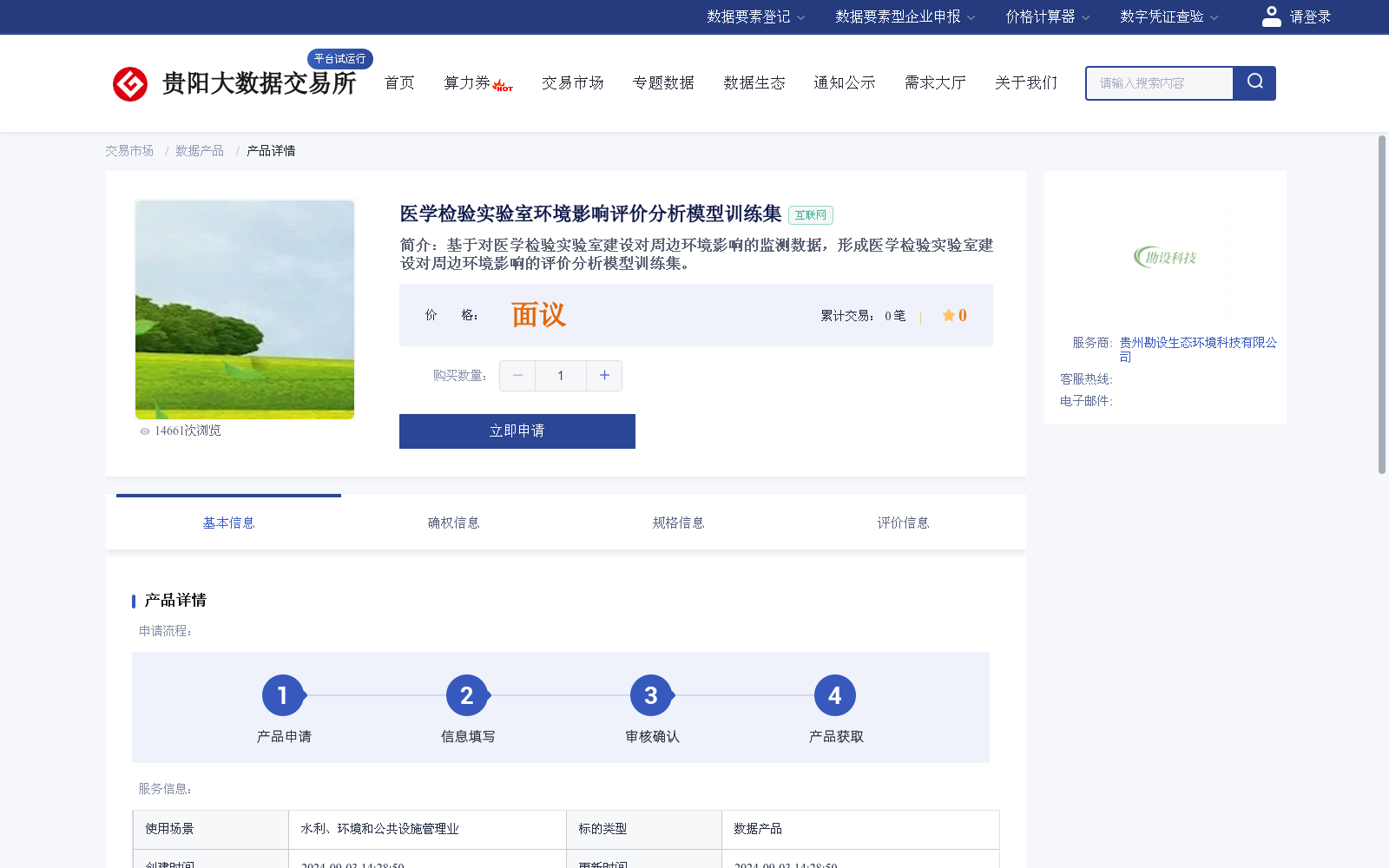Open the 首页 menu item
Screen dimensions: 1389x868
[399, 83]
